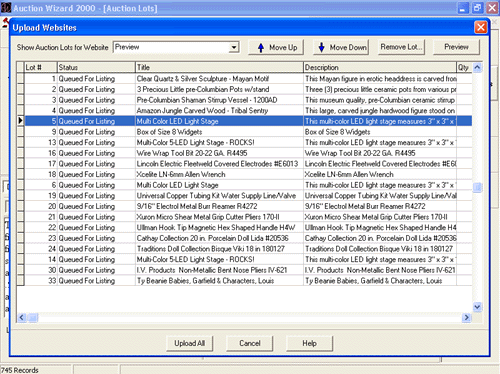Click the Move Up arrow button
The width and height of the screenshot is (500, 374).
pos(276,47)
